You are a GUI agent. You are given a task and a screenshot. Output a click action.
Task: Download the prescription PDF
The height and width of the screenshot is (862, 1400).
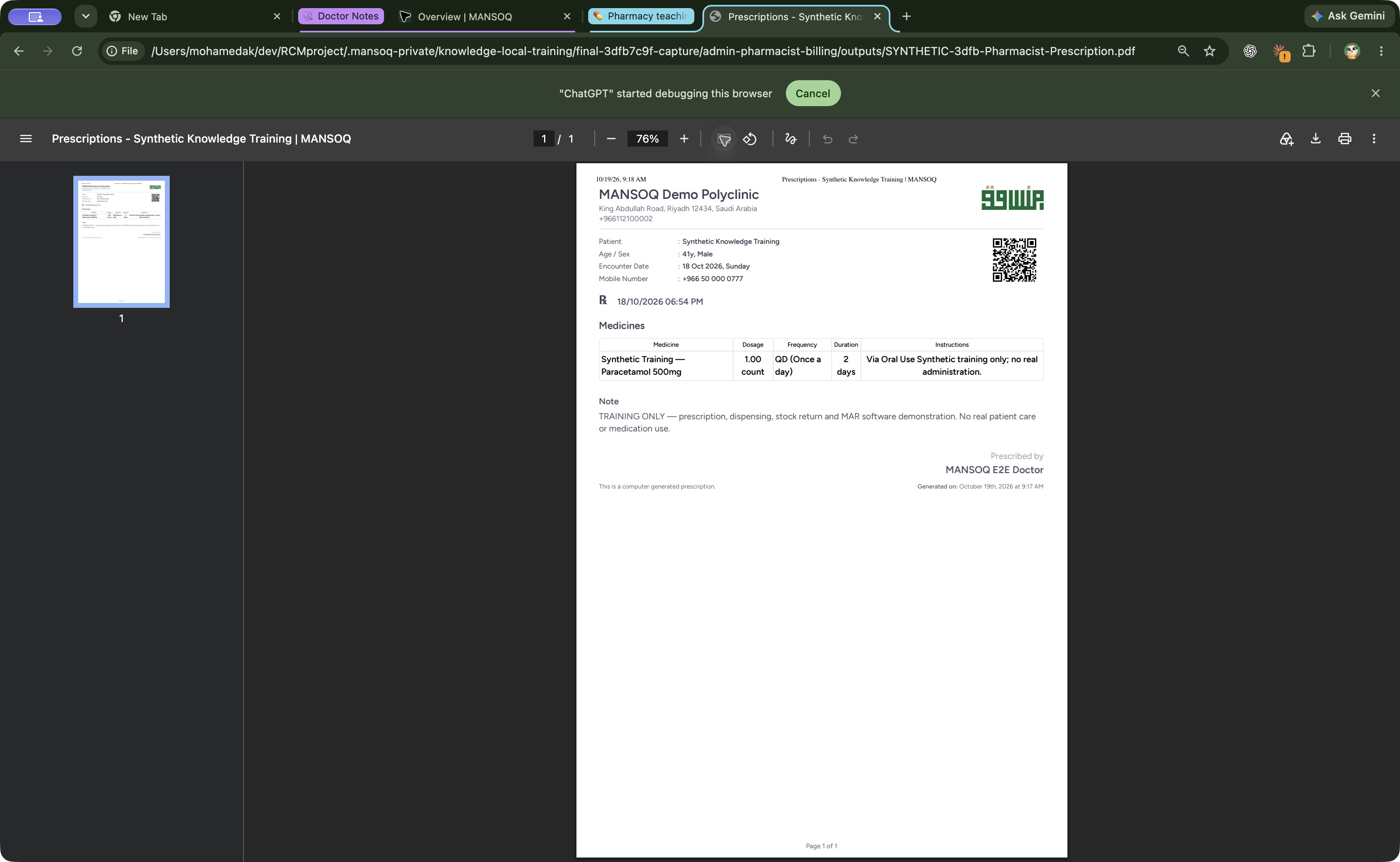[1316, 139]
